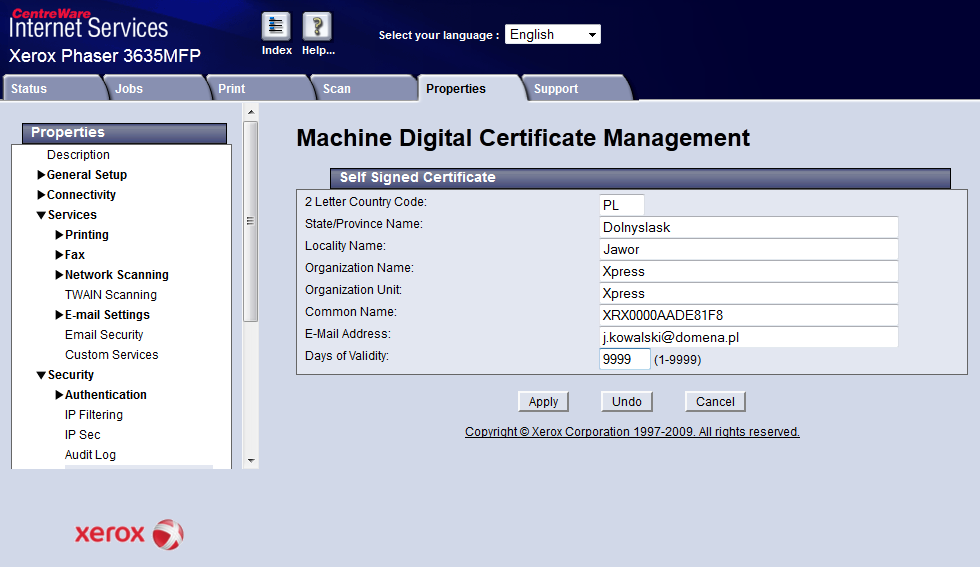Screen dimensions: 980x567
Task: Click the sidebar scrollbar thumb
Action: [251, 221]
